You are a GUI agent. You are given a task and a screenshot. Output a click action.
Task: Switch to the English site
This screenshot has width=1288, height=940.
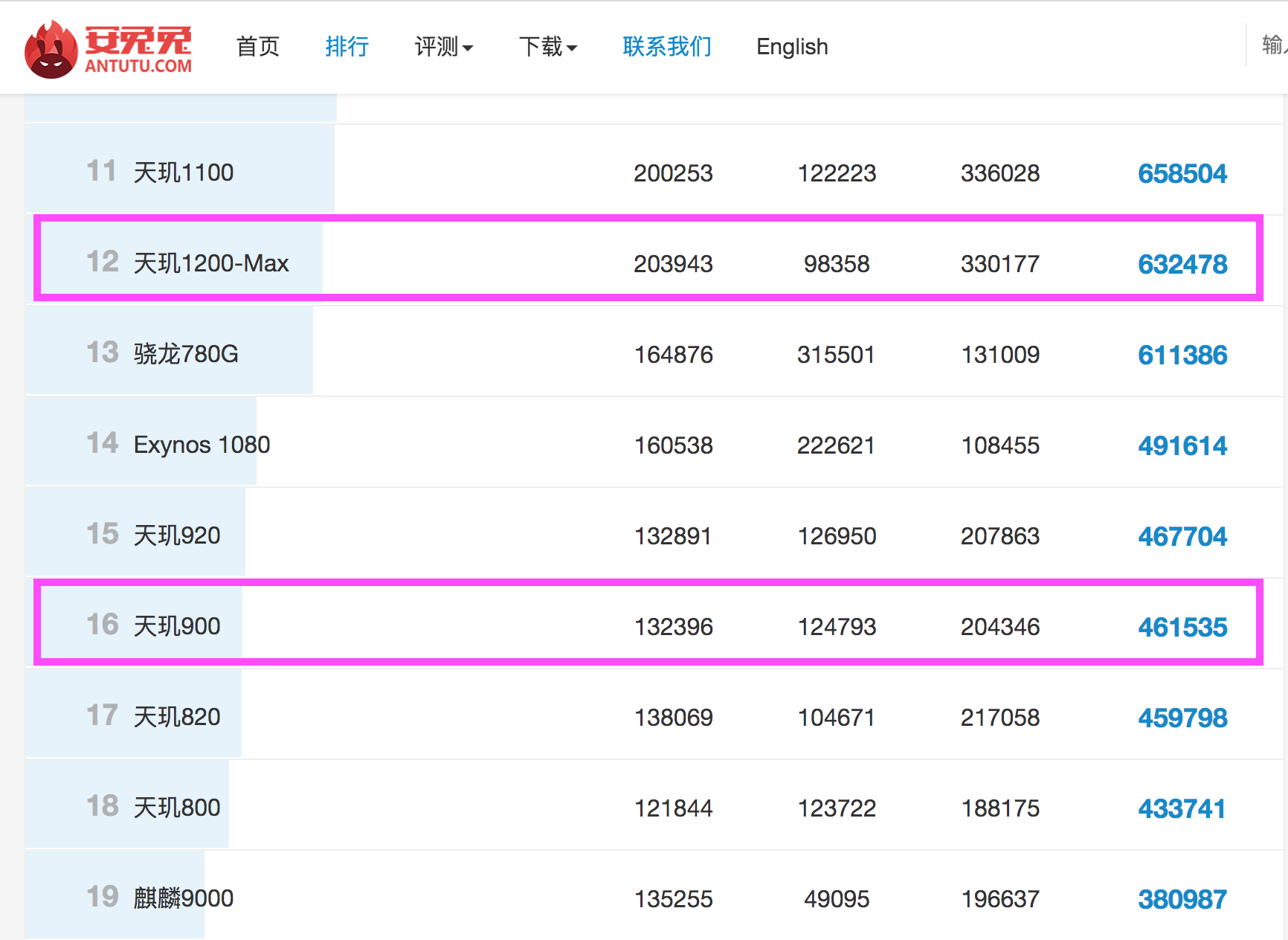point(792,47)
